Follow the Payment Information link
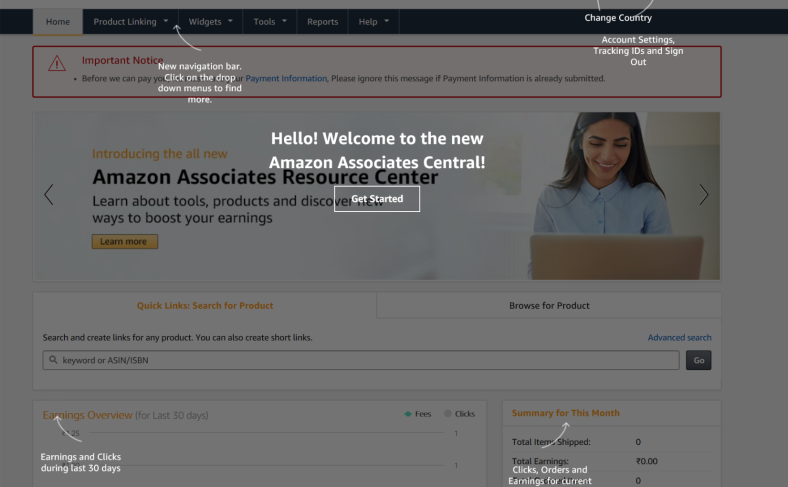This screenshot has width=788, height=487. (286, 78)
